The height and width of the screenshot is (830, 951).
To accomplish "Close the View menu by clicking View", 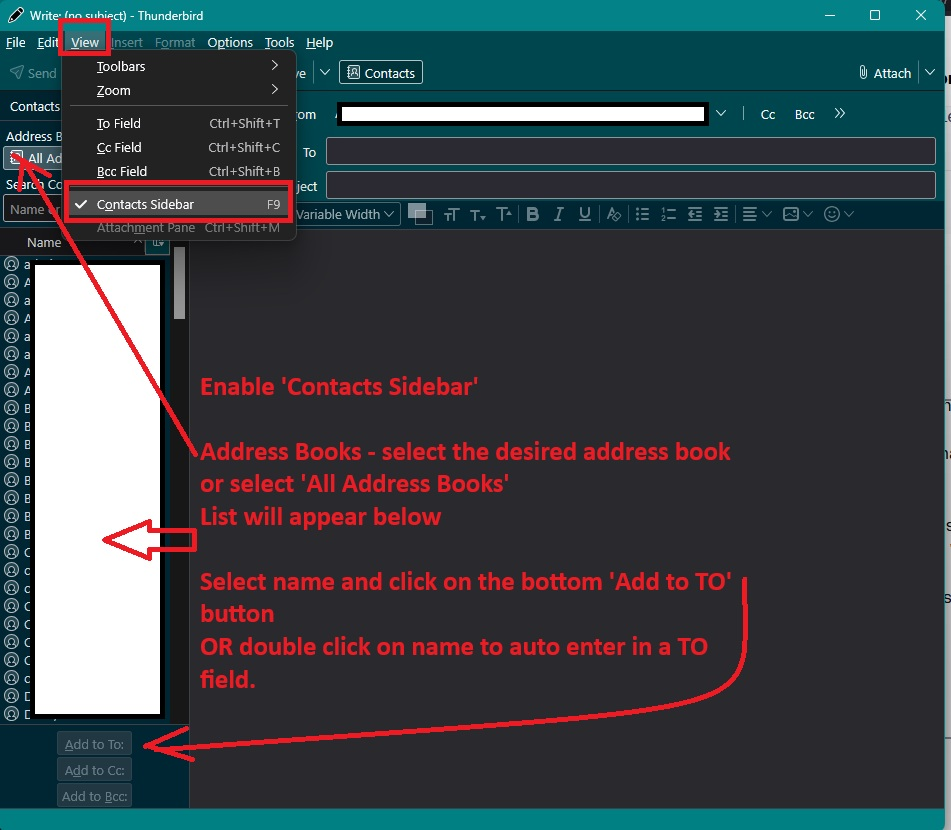I will pos(84,42).
